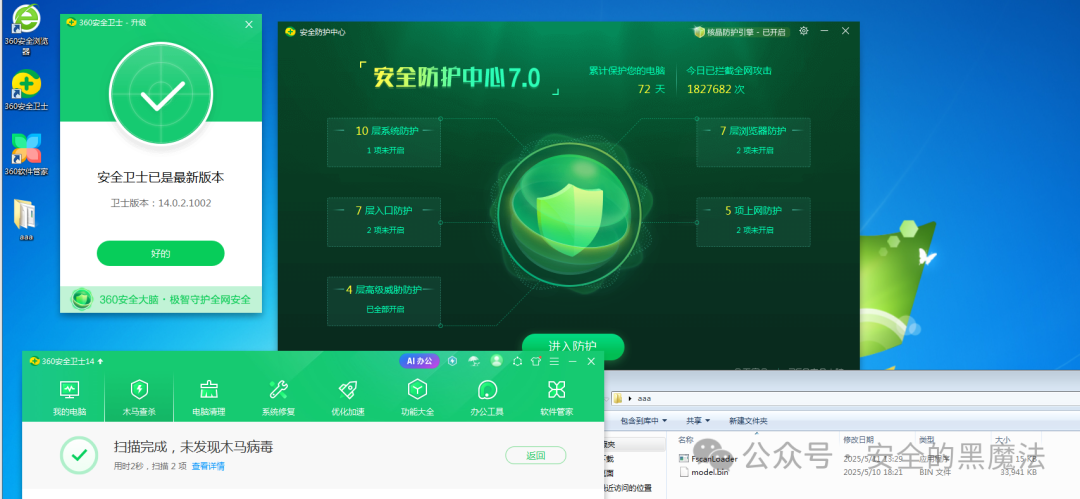Click the 核晶防护引擎 cube icon
Image resolution: width=1080 pixels, height=499 pixels.
point(699,32)
